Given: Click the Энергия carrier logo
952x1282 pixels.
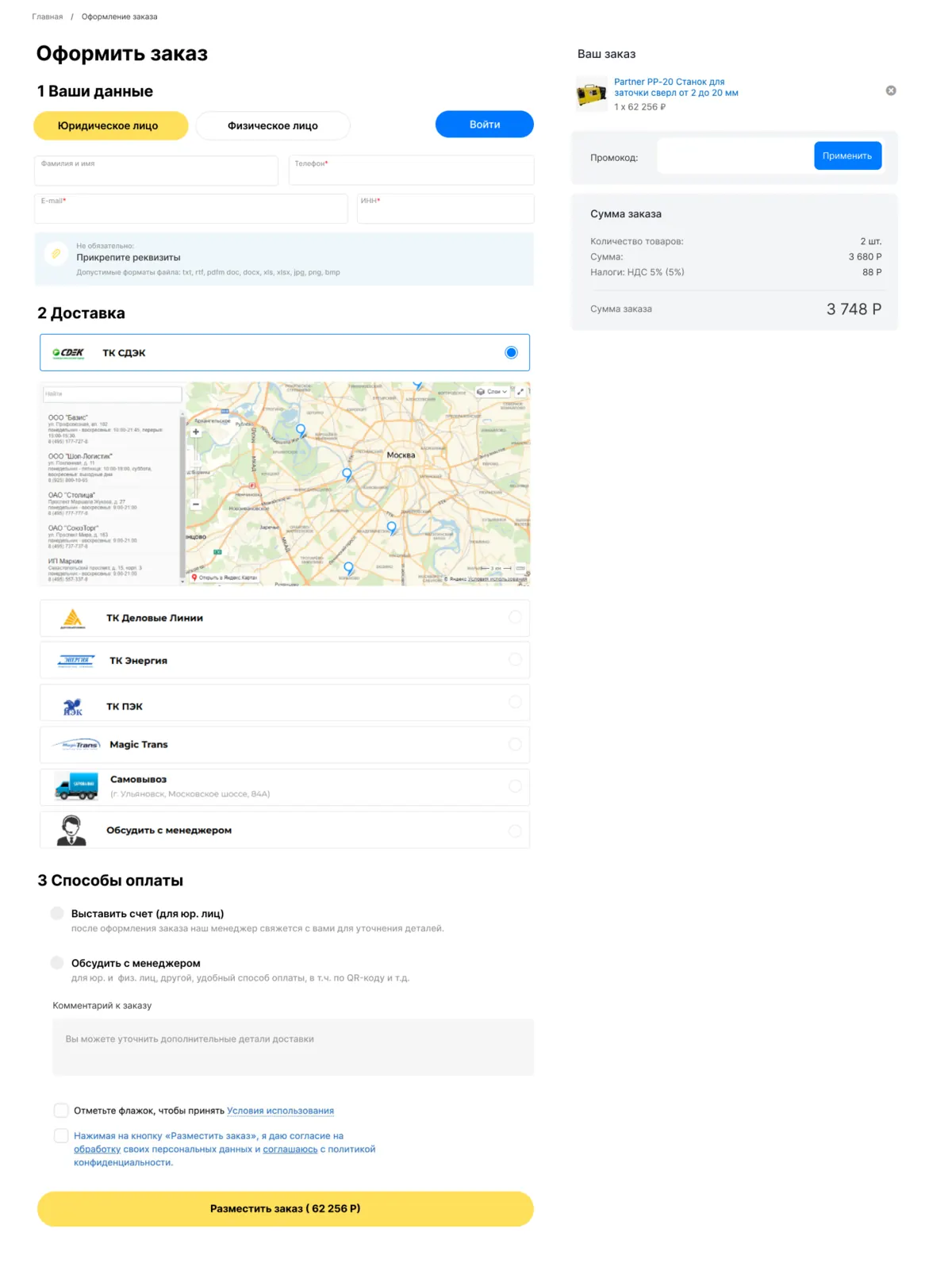Looking at the screenshot, I should point(76,661).
